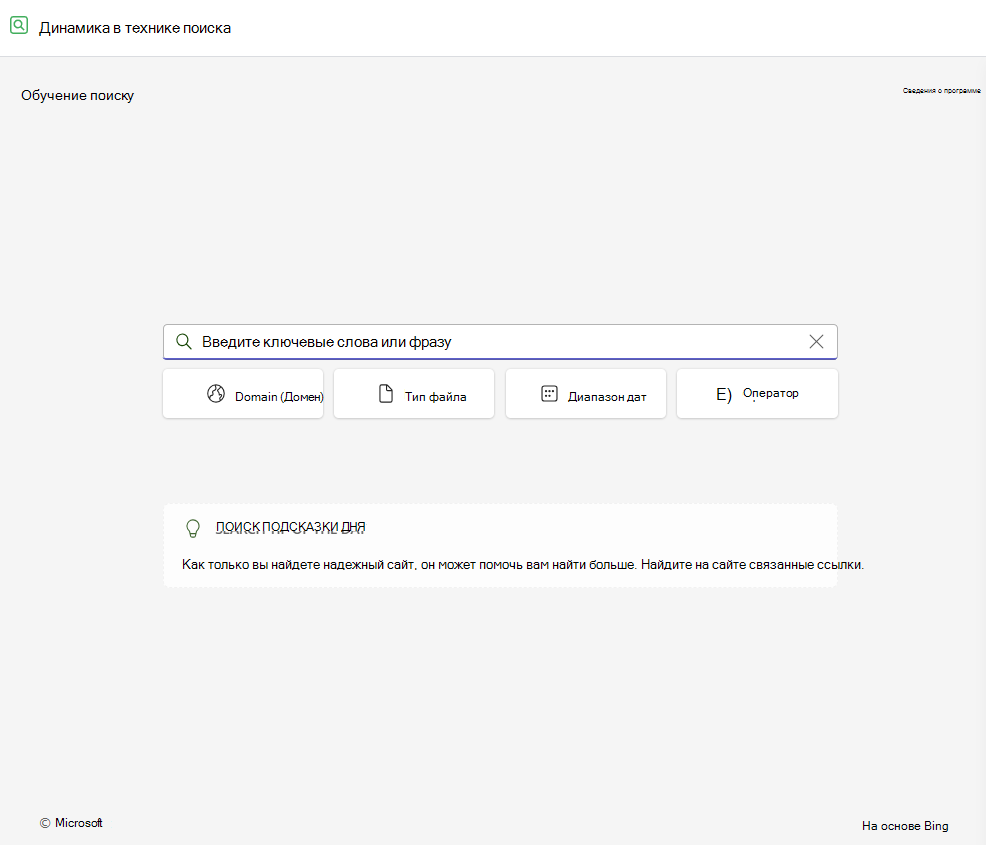The image size is (986, 845).
Task: Open the Domain (Домен) filter
Action: tap(243, 394)
